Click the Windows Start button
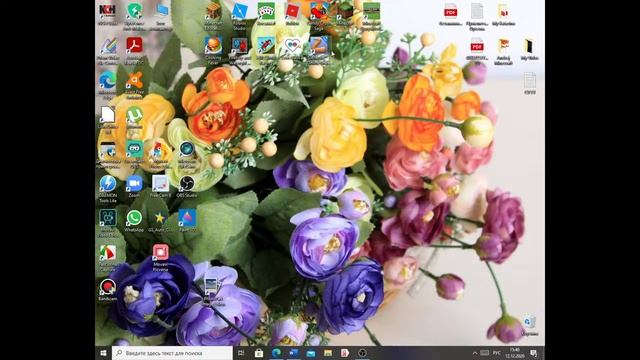640x360 pixels. (103, 353)
